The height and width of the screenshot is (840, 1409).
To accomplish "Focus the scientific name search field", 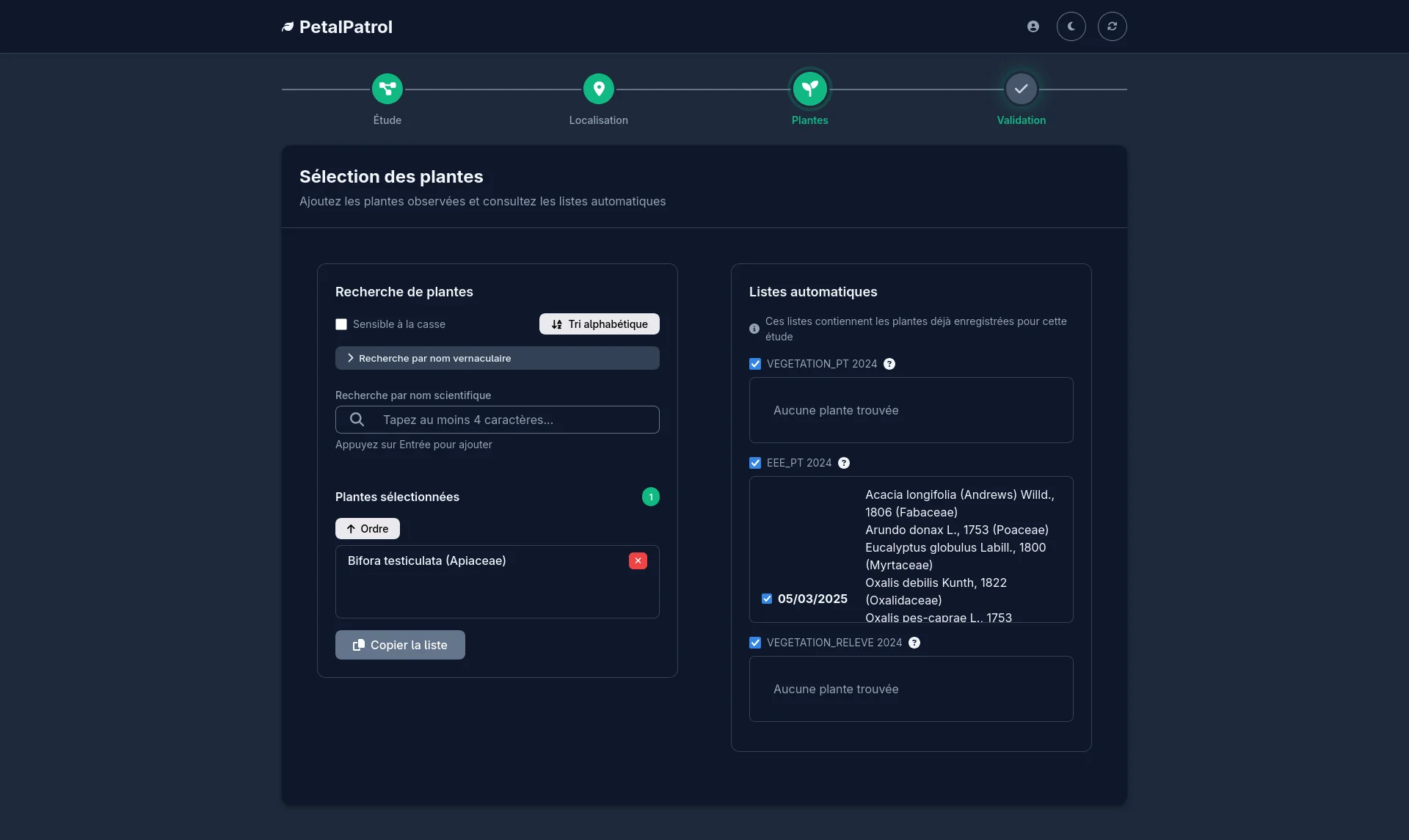I will click(498, 420).
